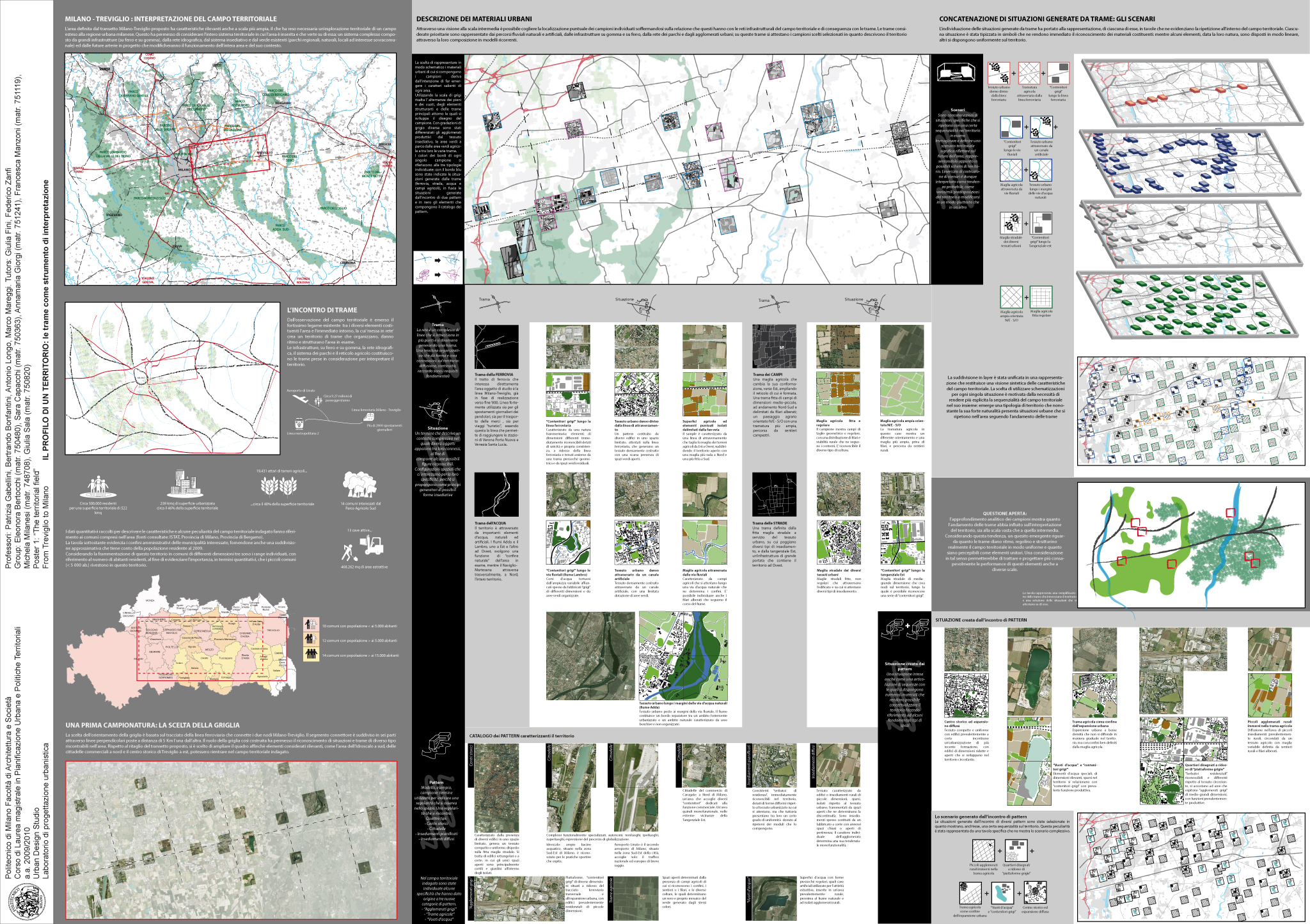
Task: Click heading 'MILANO - TREVIGLIO : INTERPRETAZIONE DEL CAMPO TERRITORIALE'
Action: (x=171, y=19)
